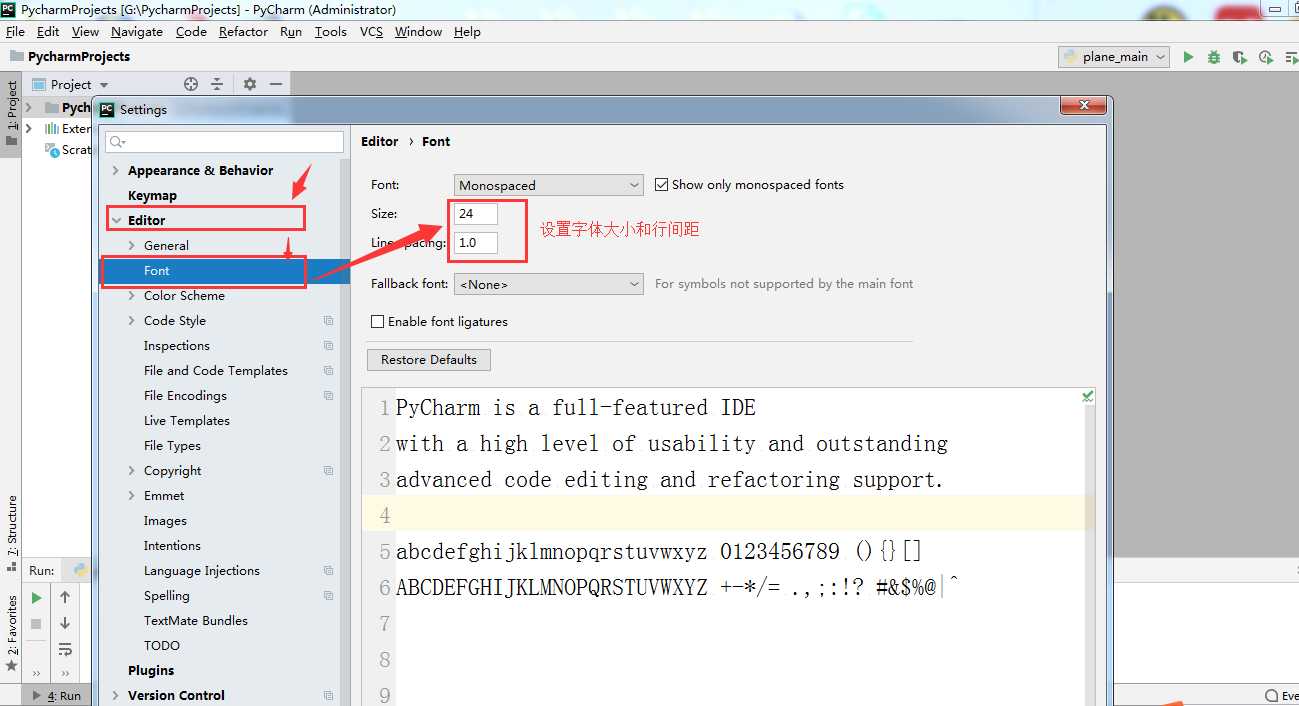The width and height of the screenshot is (1299, 706).
Task: Enable font ligatures checkbox
Action: point(377,322)
